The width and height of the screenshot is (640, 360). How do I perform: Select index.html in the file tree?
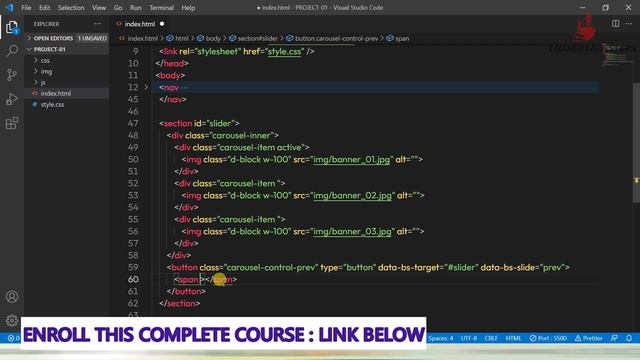coord(56,93)
